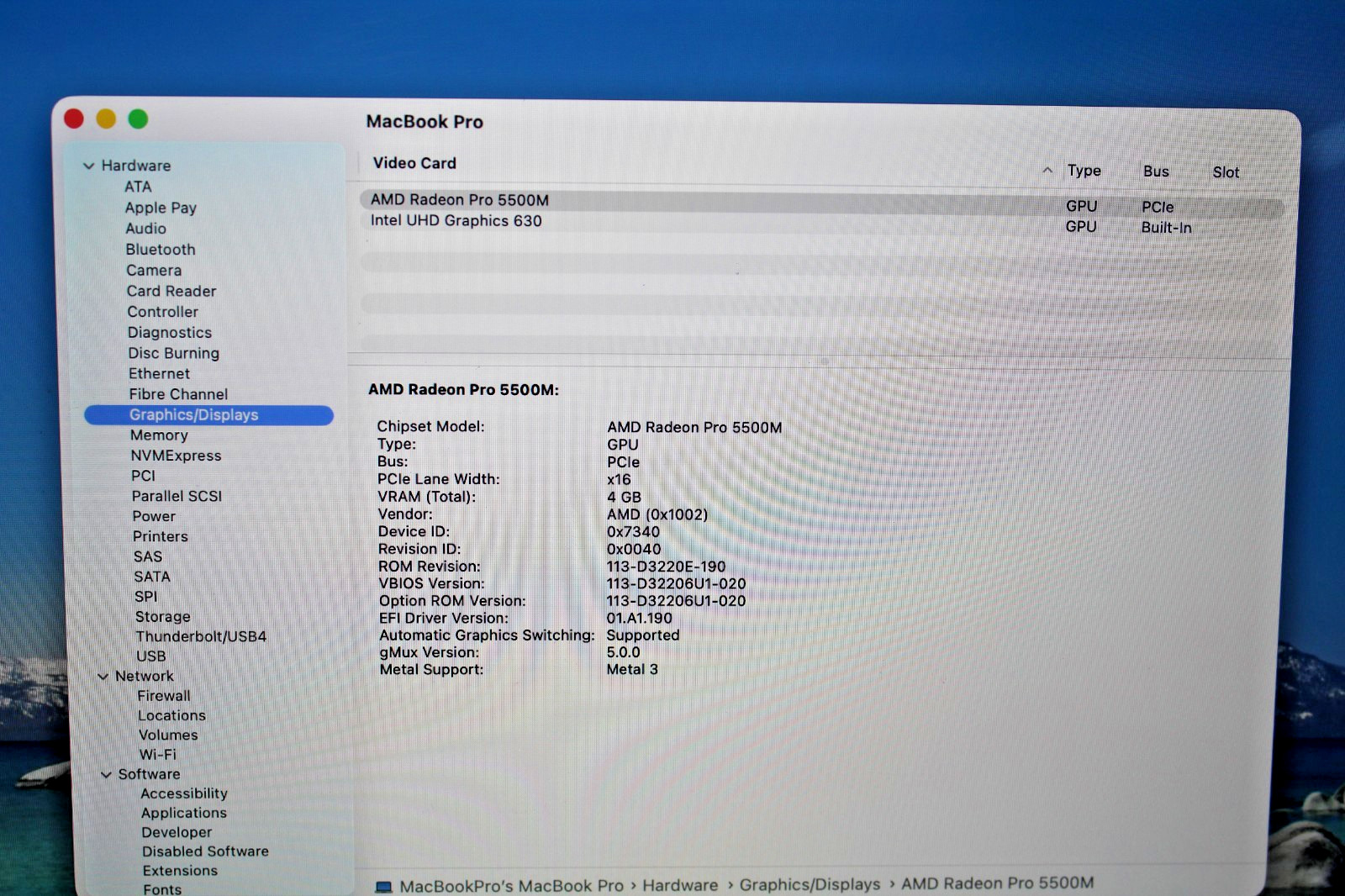Open Memory information
Viewport: 1345px width, 896px height.
click(x=159, y=435)
